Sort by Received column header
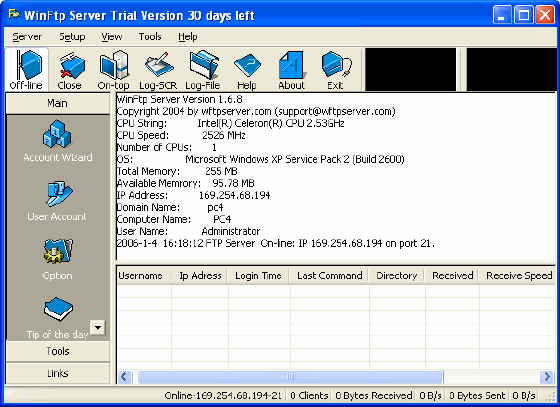 click(452, 276)
